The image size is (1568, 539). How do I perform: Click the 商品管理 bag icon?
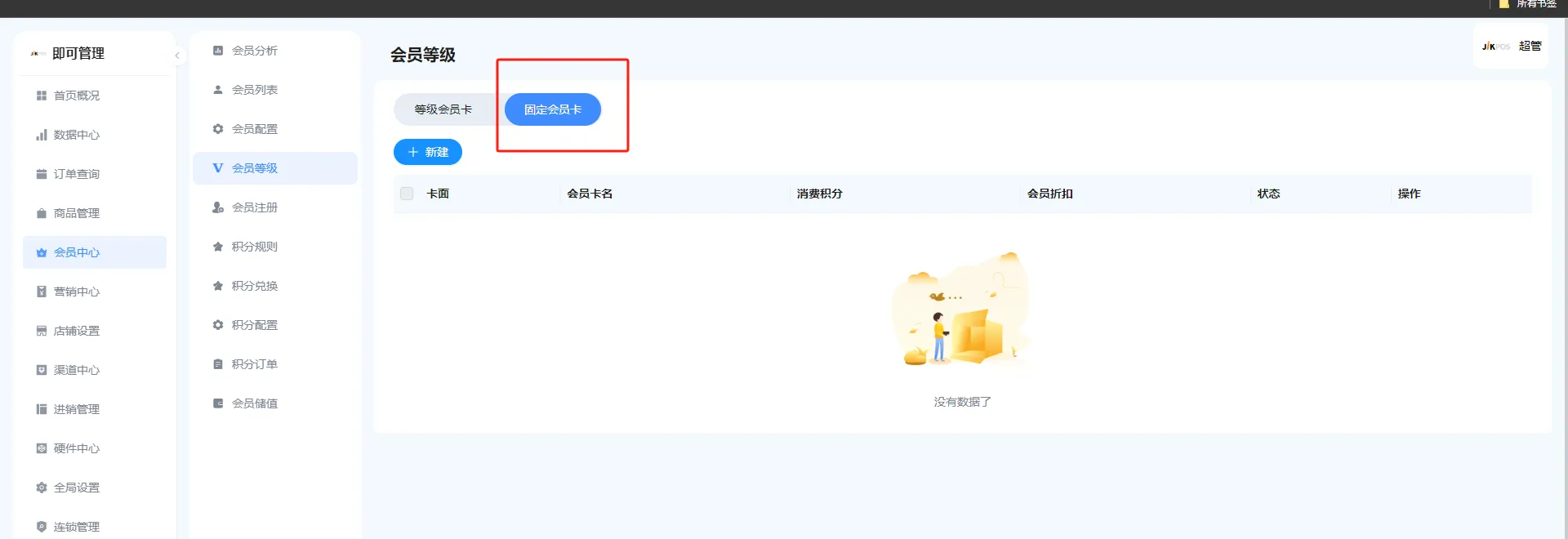point(42,213)
